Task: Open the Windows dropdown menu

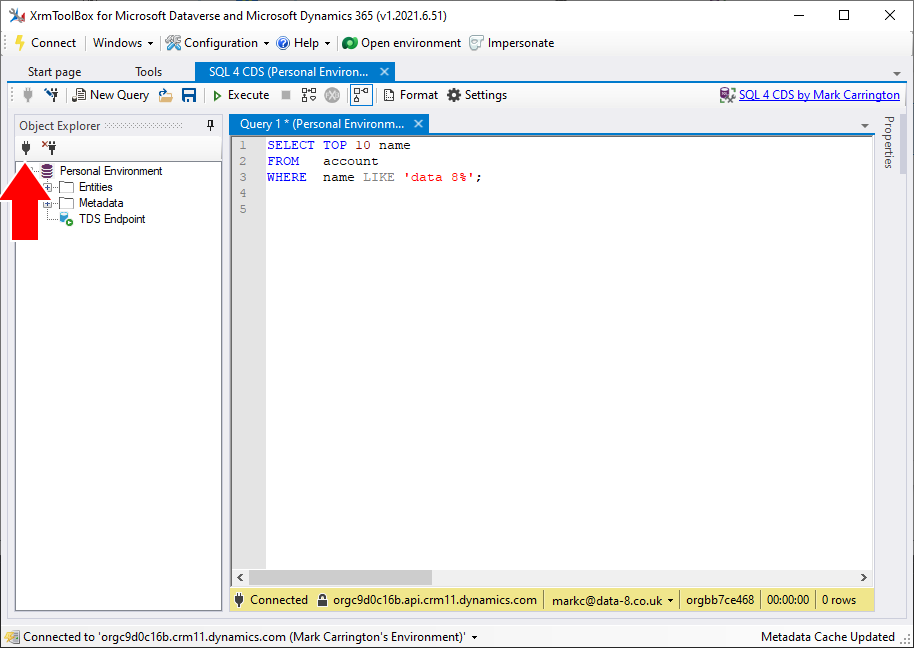Action: click(123, 43)
